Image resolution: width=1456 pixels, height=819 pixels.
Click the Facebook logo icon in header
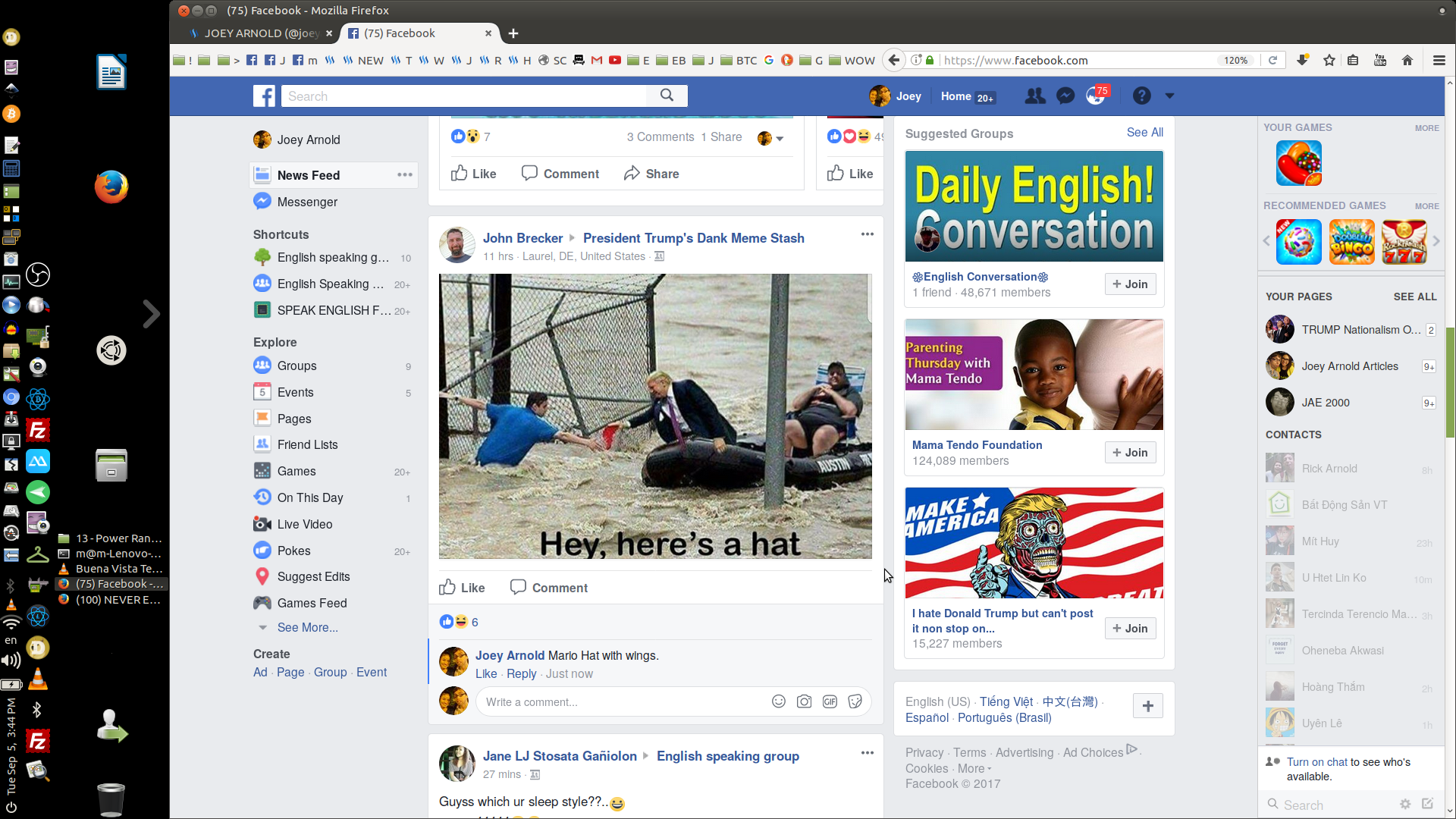coord(264,96)
